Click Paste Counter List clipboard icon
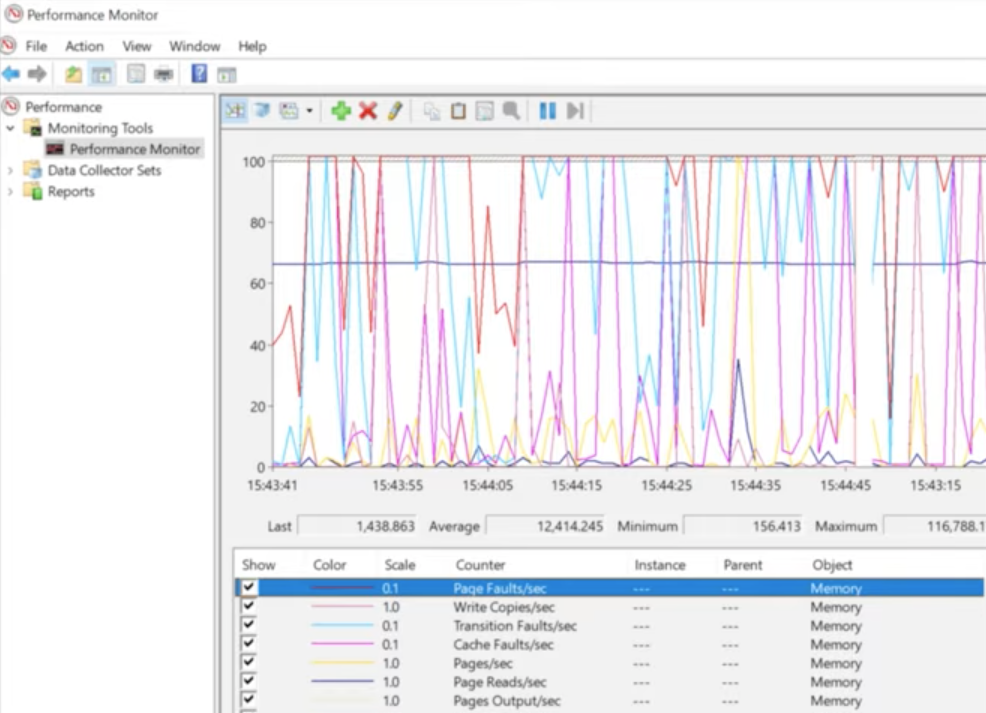Viewport: 986px width, 713px height. (x=458, y=111)
